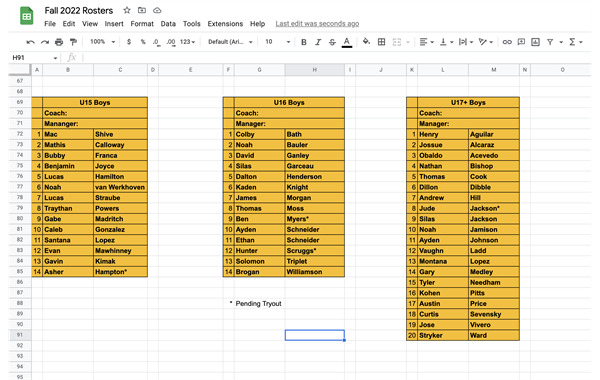600x380 pixels.
Task: Open the View menu
Action: 90,24
